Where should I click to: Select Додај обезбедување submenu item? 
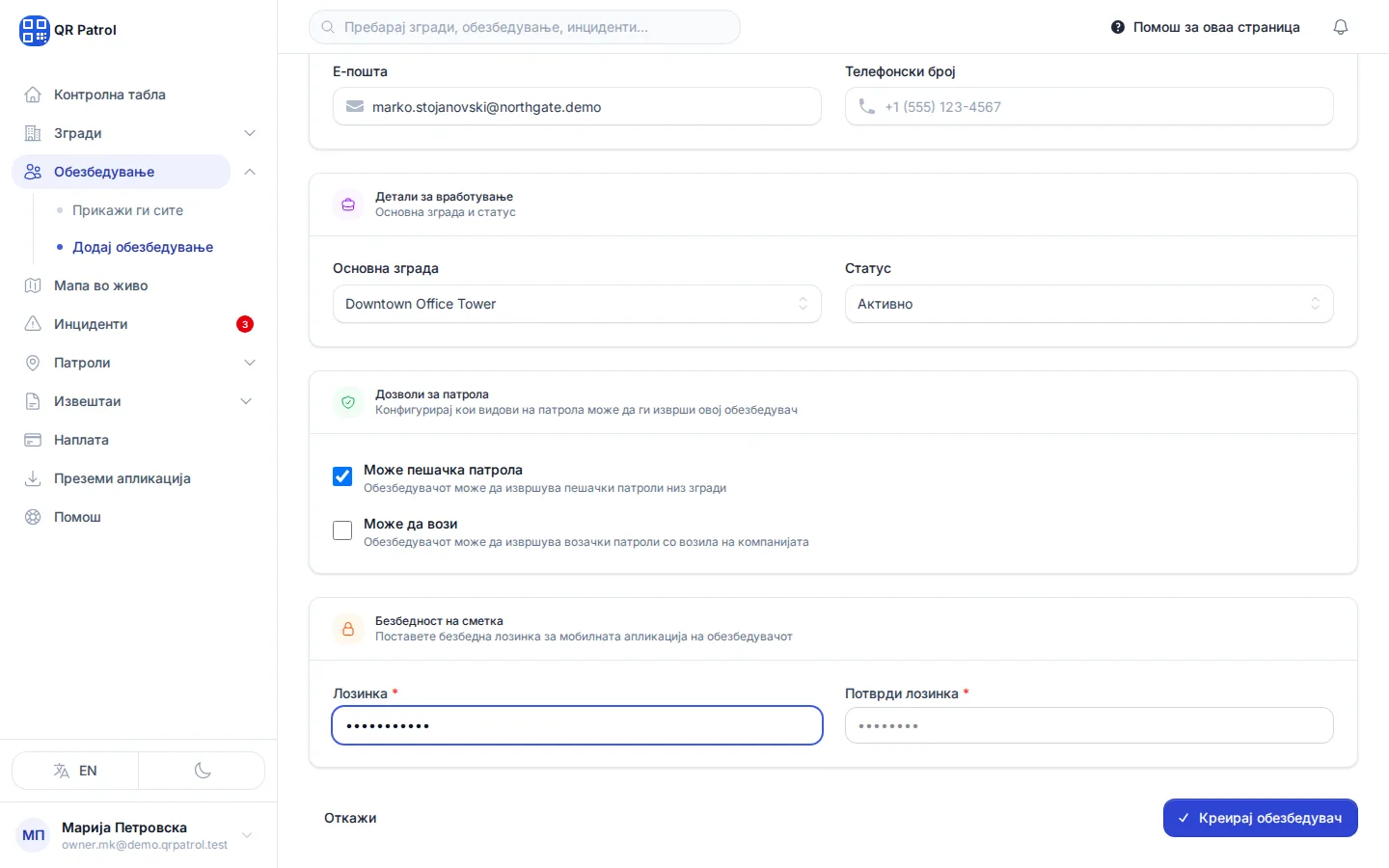click(143, 247)
